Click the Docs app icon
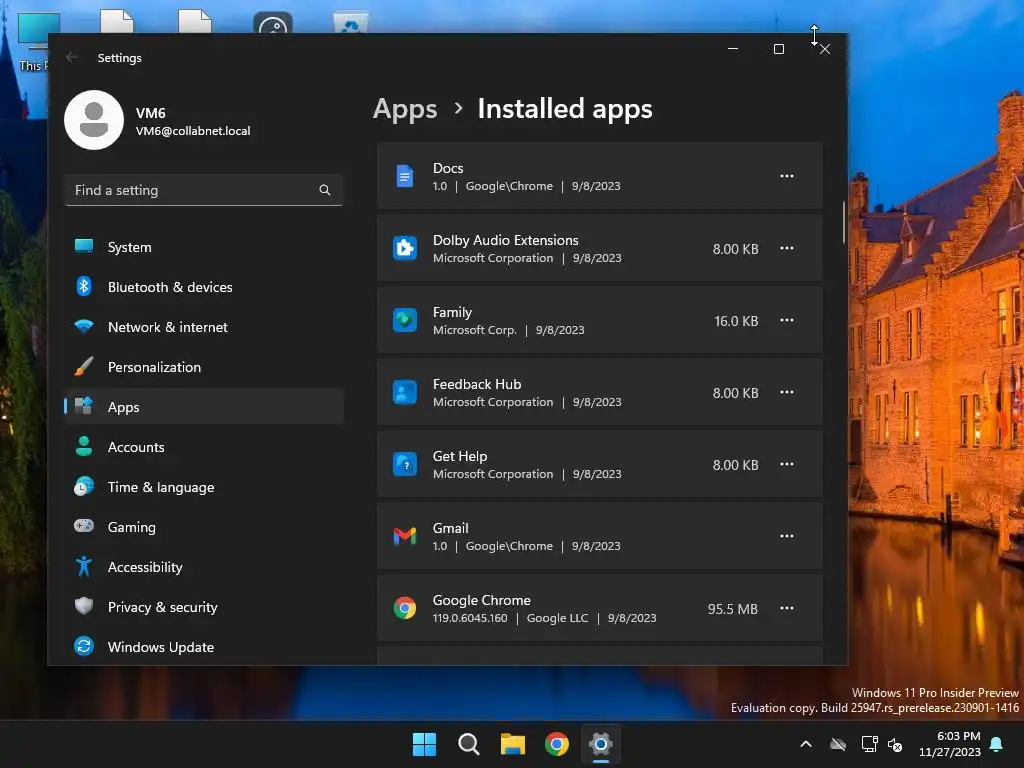The width and height of the screenshot is (1024, 768). [405, 176]
